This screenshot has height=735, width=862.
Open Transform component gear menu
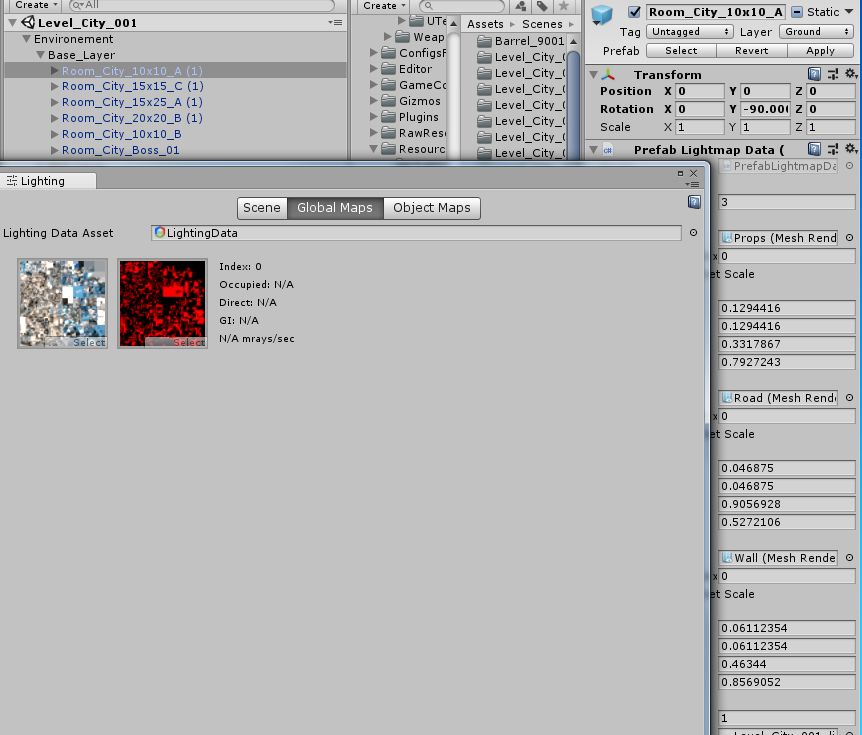pyautogui.click(x=850, y=74)
